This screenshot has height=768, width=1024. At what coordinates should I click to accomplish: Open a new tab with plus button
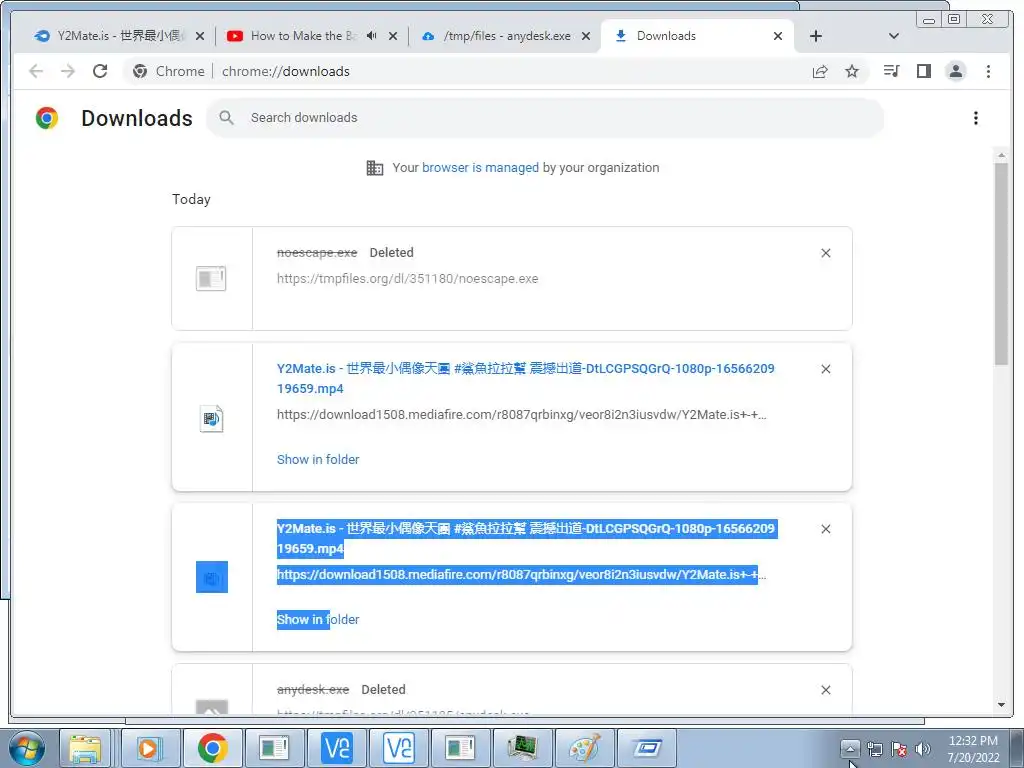pos(816,37)
